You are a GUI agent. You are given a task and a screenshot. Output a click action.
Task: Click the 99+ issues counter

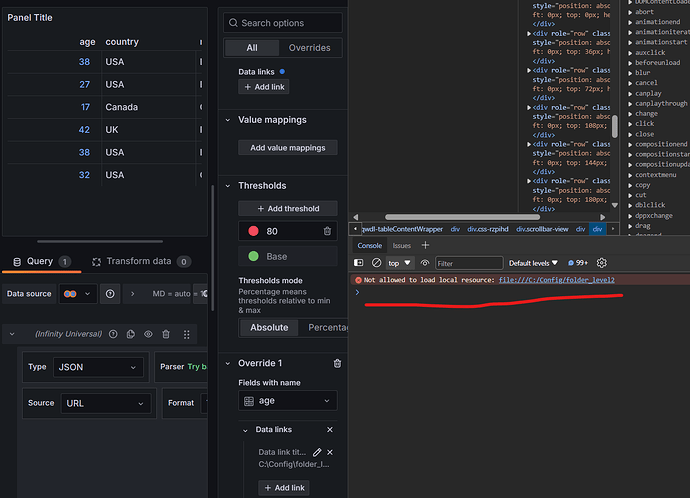(578, 263)
